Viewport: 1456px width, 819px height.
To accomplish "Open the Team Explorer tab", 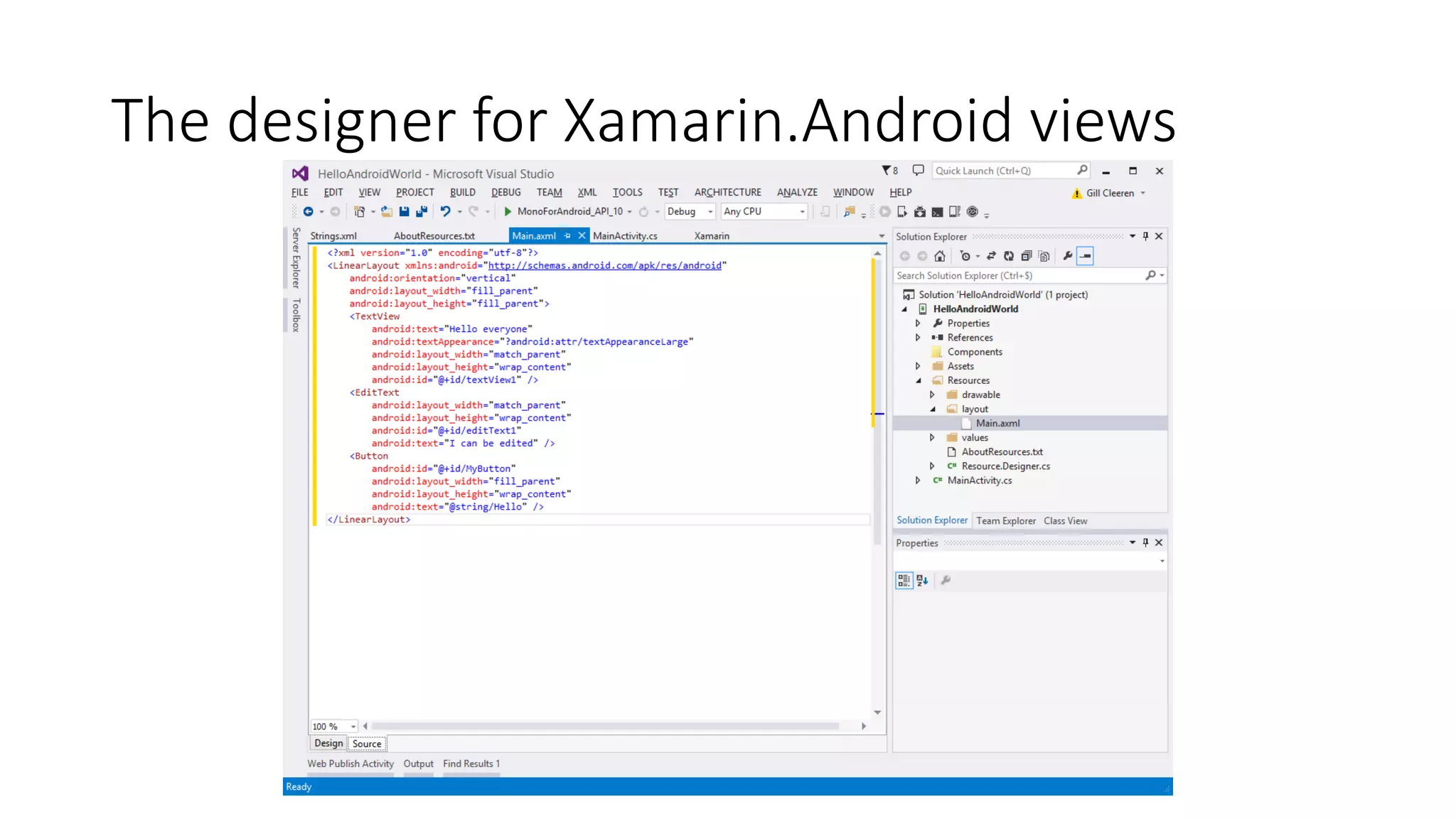I will click(1006, 521).
